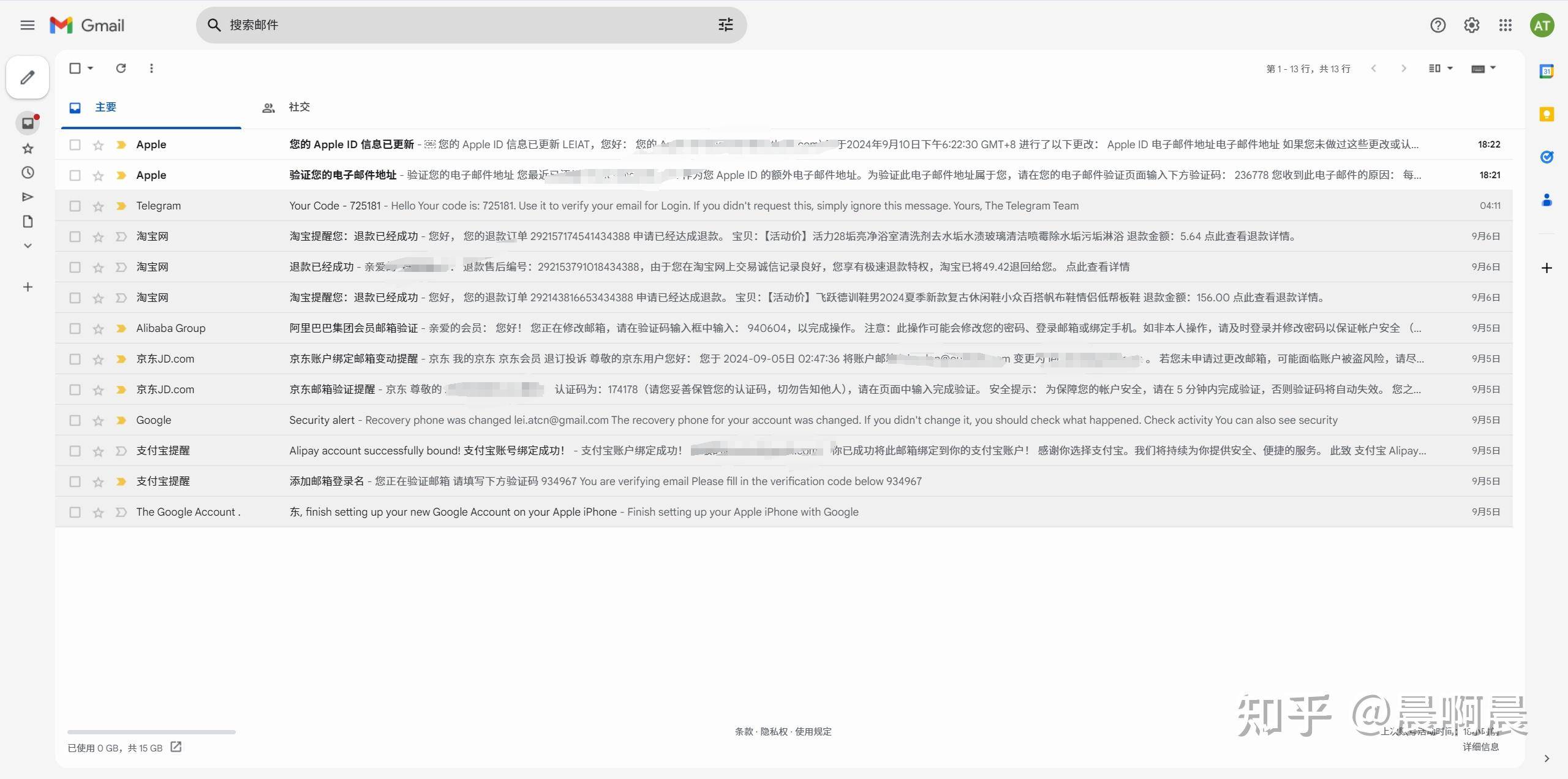This screenshot has height=779, width=1568.
Task: Open the 隐私权 link
Action: coord(774,731)
